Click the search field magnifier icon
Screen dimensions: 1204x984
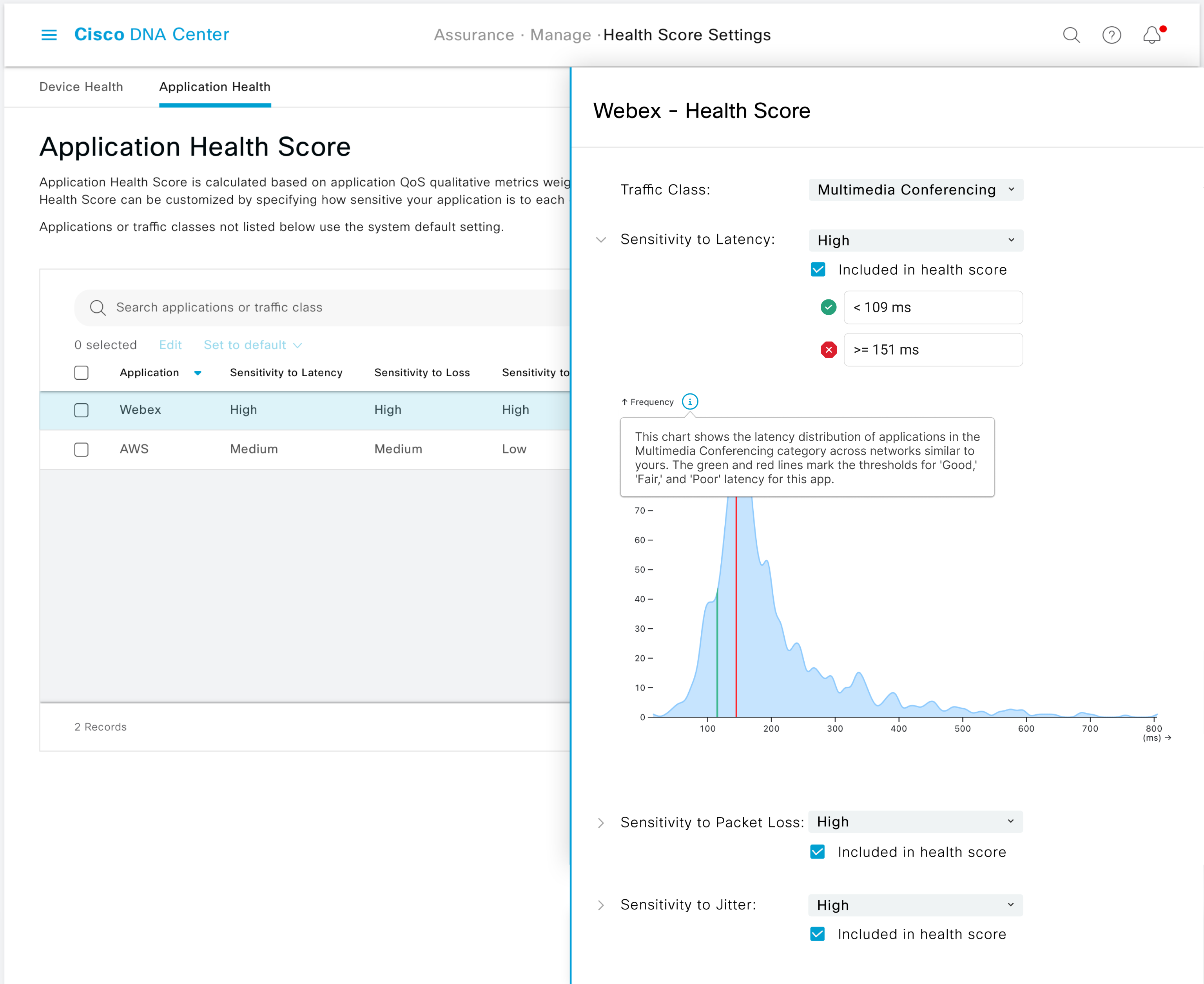coord(98,308)
